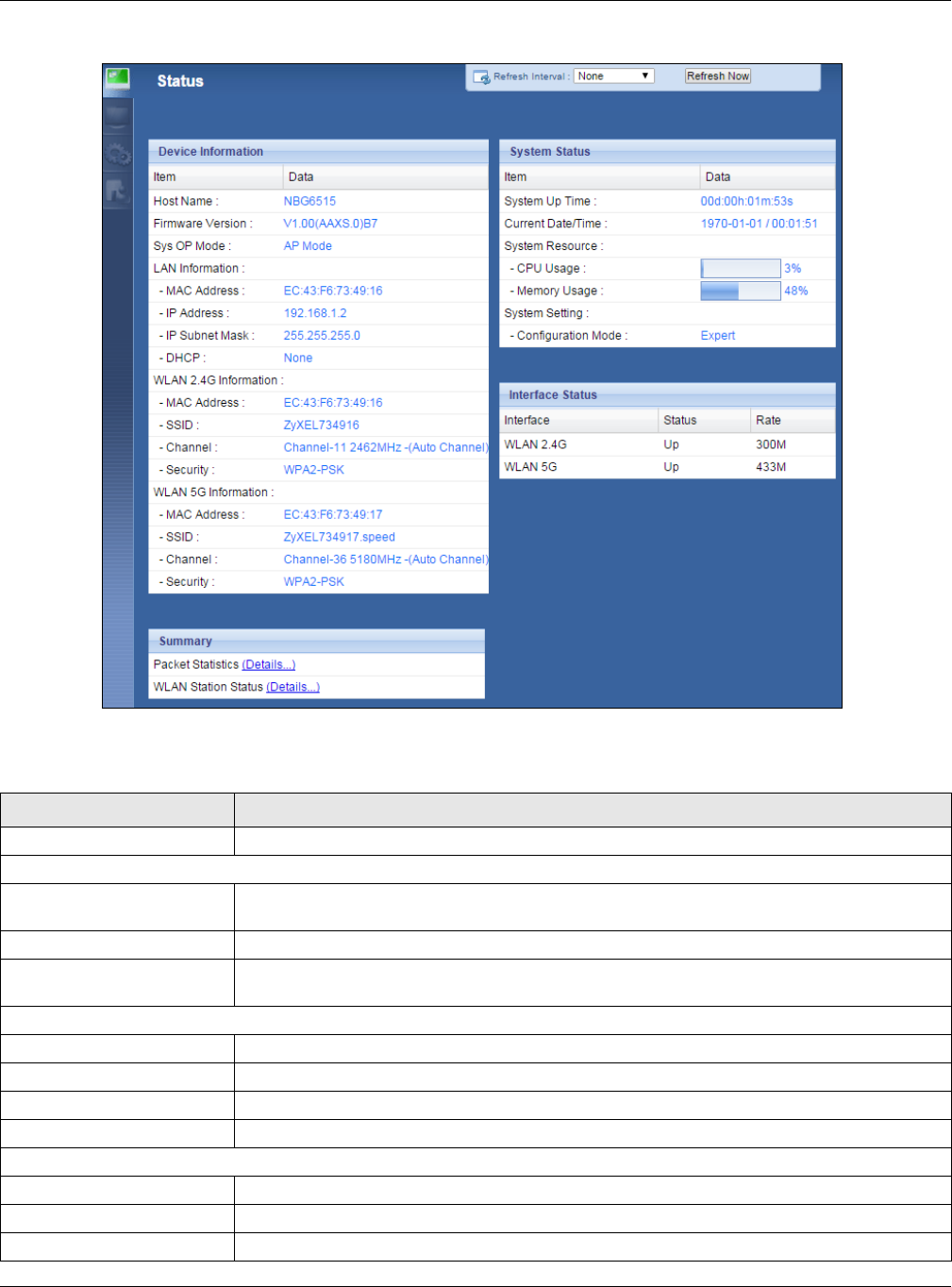This screenshot has height=1287, width=952.
Task: Open the Monitor section in sidebar
Action: pos(118,117)
